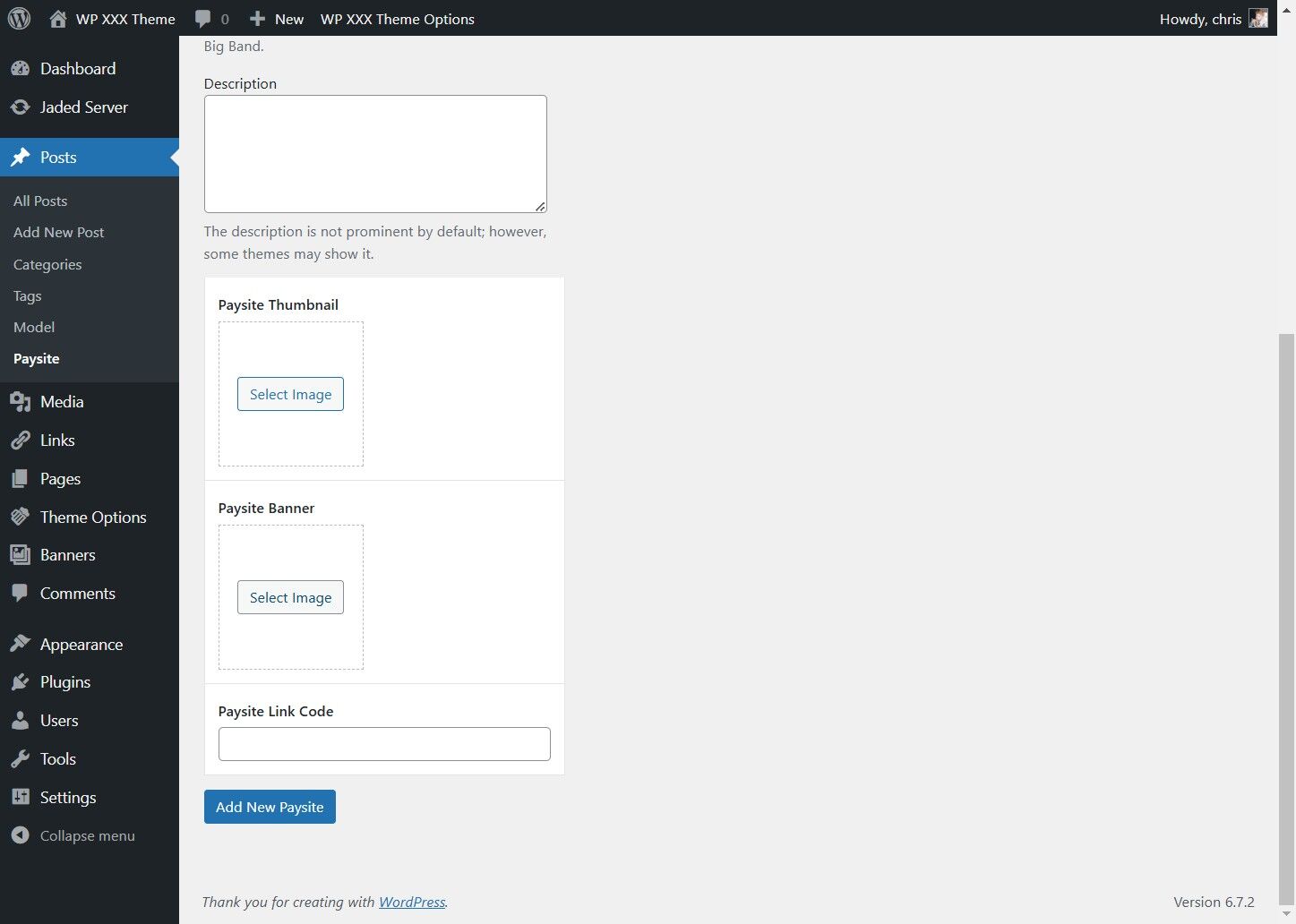Switch to the Model taxonomy page
This screenshot has height=924, width=1296.
(x=33, y=327)
